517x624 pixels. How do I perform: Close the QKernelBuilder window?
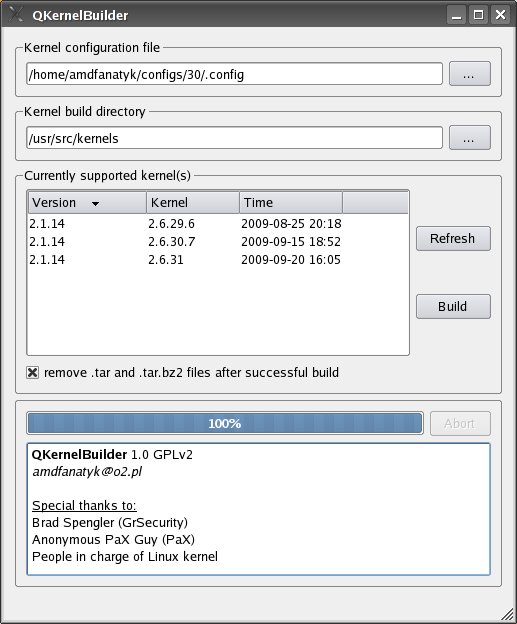[500, 15]
